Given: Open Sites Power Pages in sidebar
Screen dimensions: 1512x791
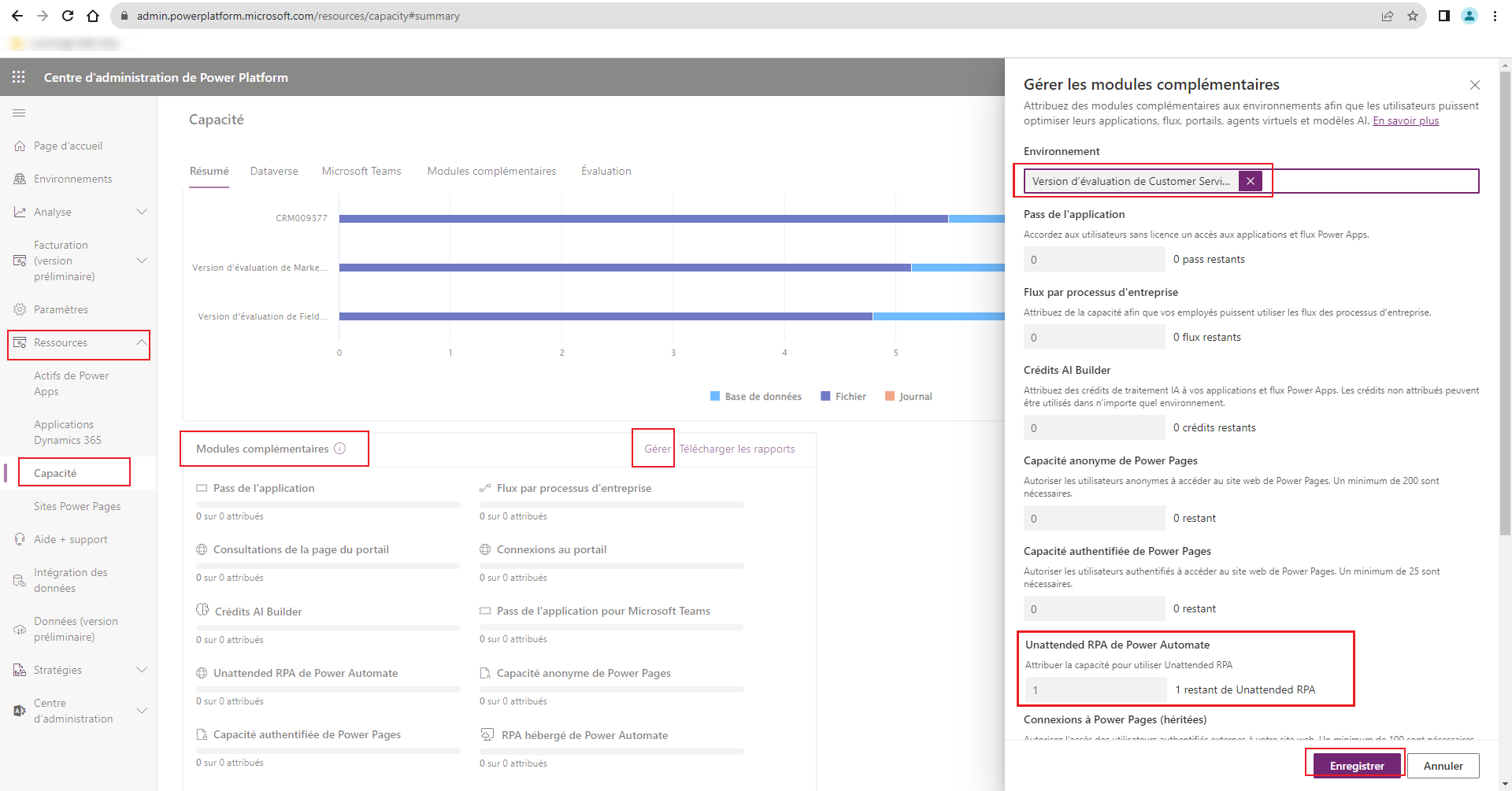Looking at the screenshot, I should click(77, 506).
